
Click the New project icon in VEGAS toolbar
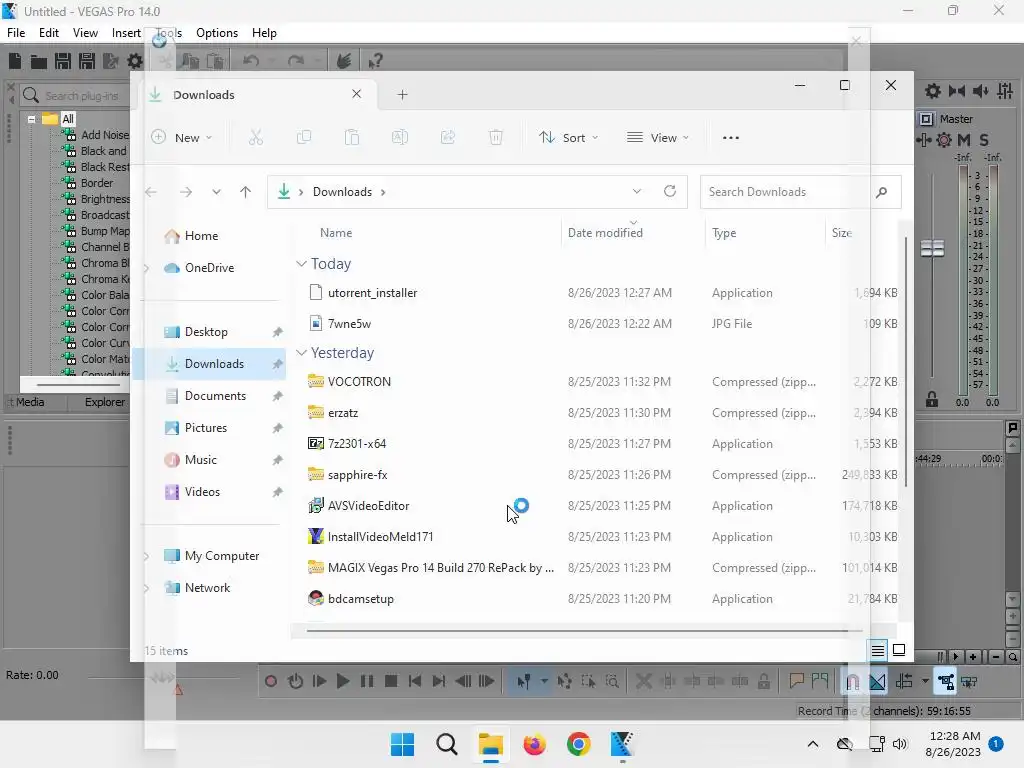pyautogui.click(x=15, y=61)
